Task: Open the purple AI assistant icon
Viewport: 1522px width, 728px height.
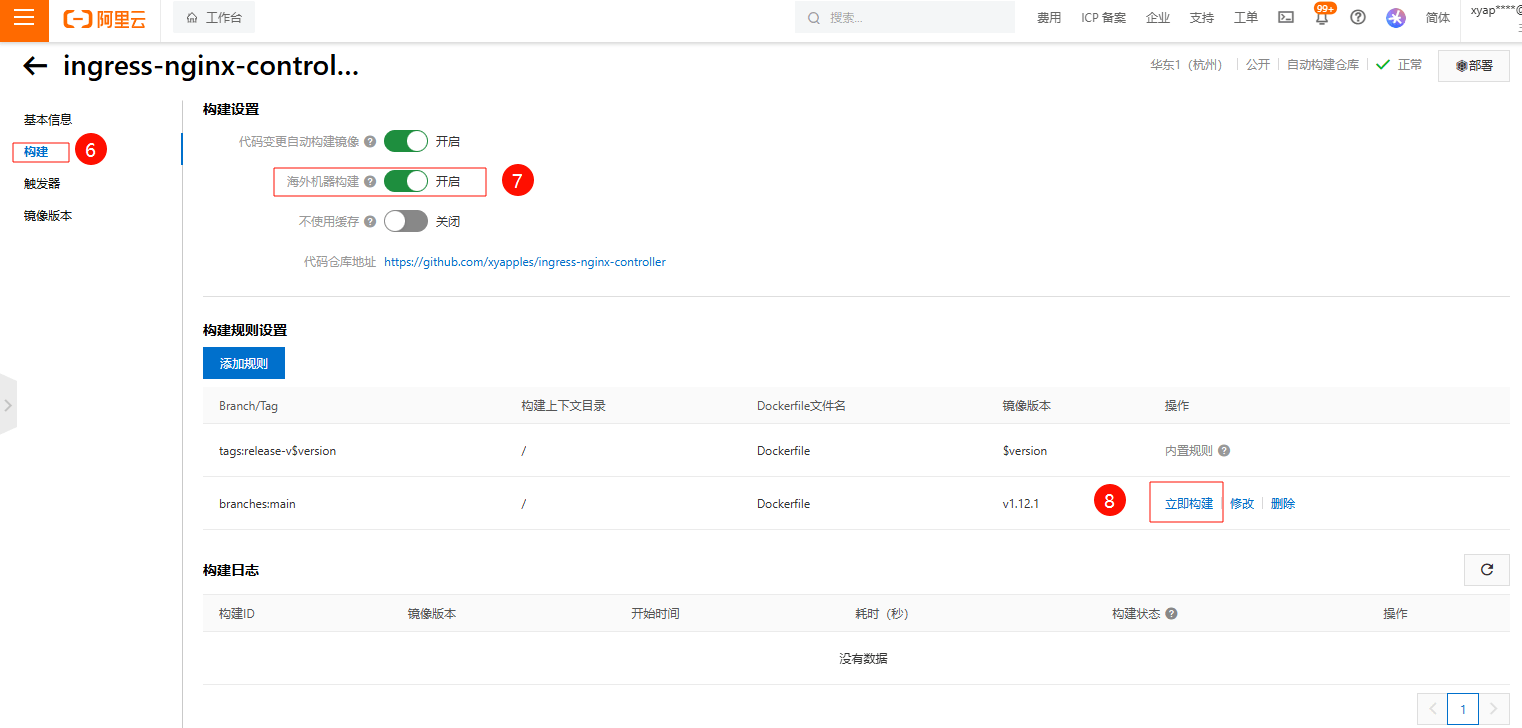Action: 1395,18
